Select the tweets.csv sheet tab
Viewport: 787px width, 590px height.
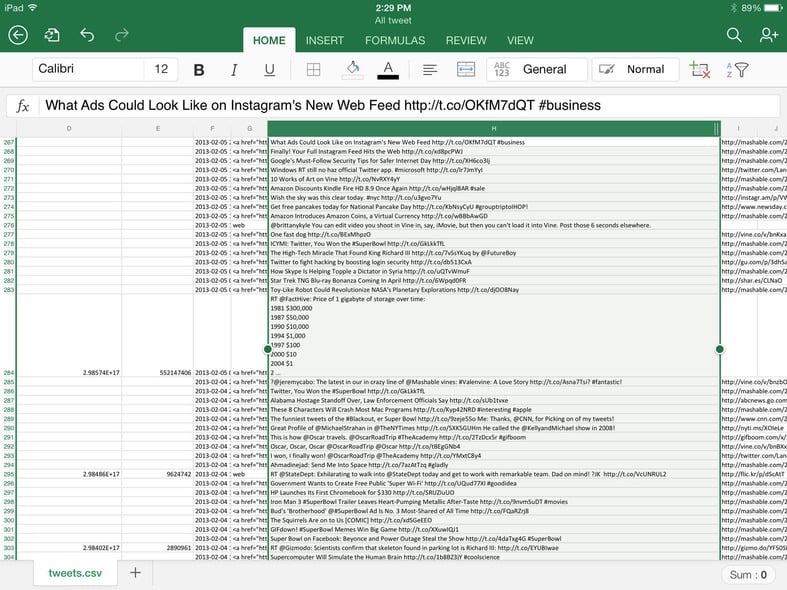click(x=75, y=573)
